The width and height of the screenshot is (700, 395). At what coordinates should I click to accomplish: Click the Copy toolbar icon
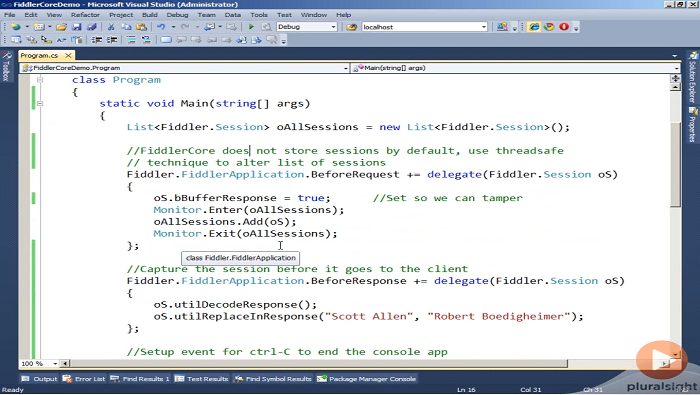(126, 27)
